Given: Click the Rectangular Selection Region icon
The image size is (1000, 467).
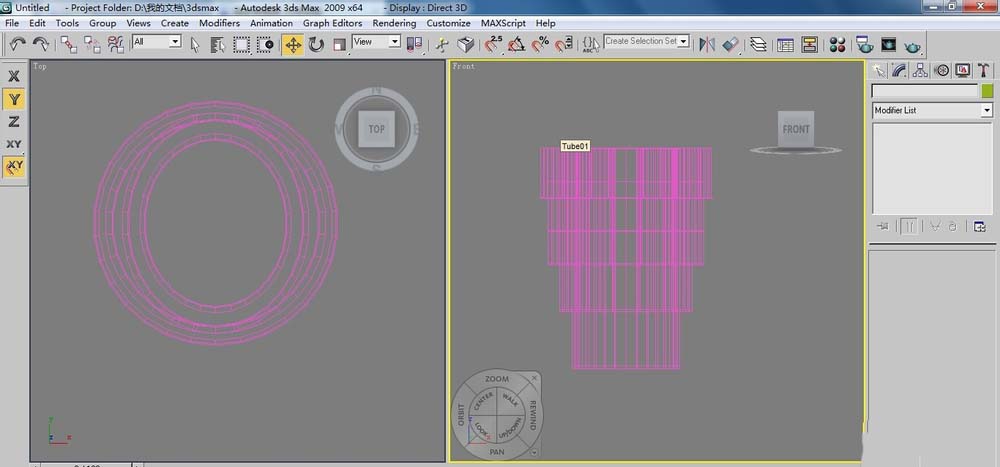Looking at the screenshot, I should pos(241,45).
